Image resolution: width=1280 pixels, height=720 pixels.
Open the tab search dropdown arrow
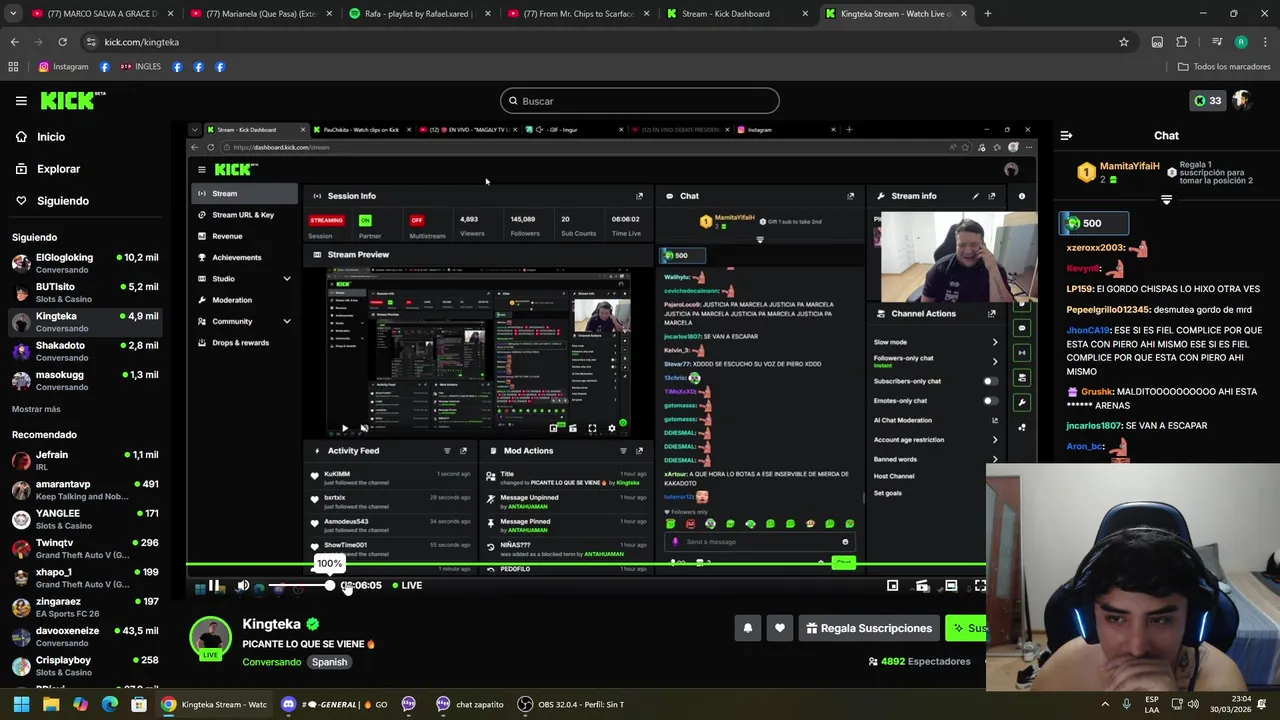point(13,14)
